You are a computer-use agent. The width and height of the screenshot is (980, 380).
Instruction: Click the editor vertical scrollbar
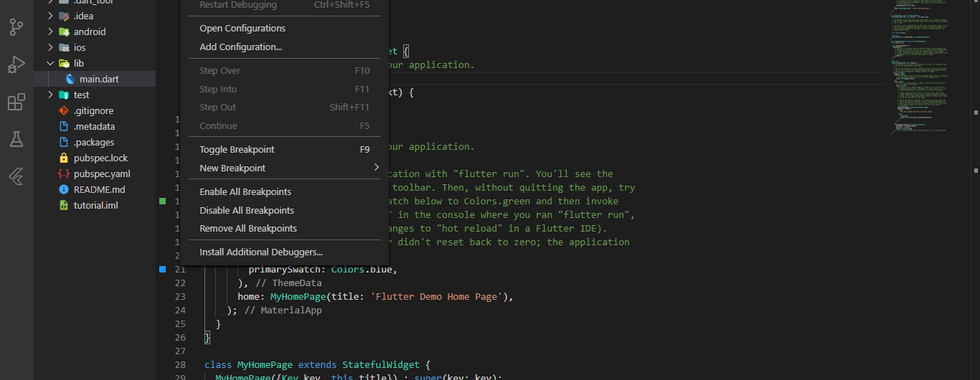[975, 190]
